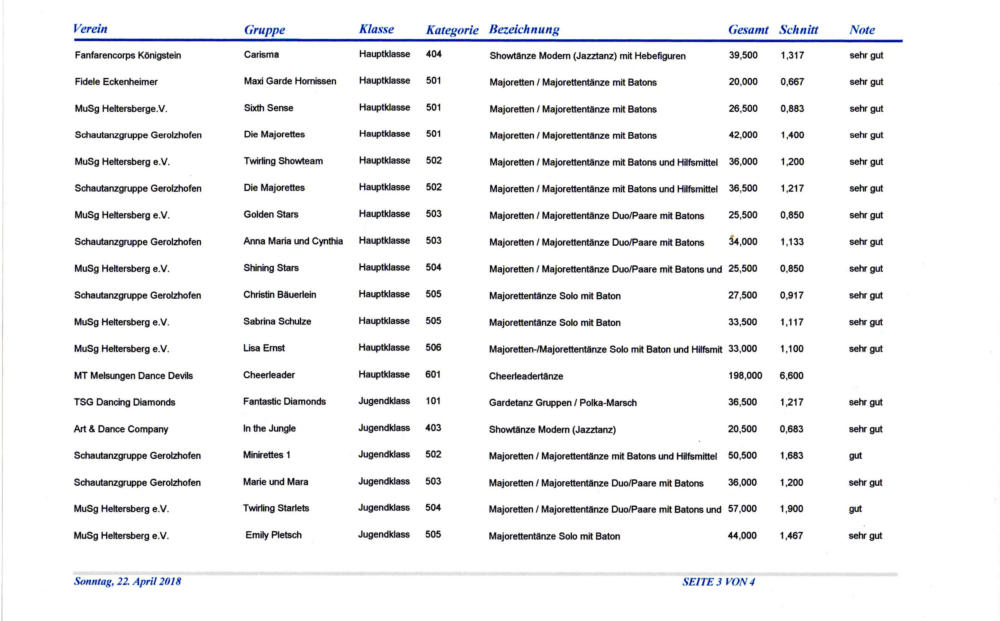Click Anna Maria und Cynthia entry
This screenshot has height=621, width=1000.
tap(293, 241)
